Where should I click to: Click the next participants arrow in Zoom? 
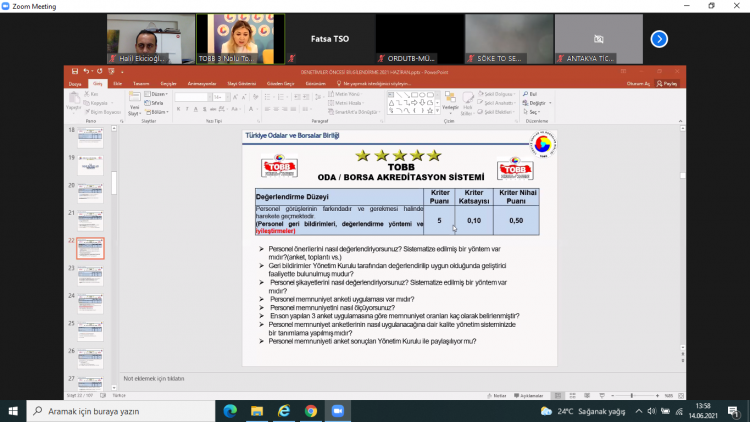click(x=659, y=39)
